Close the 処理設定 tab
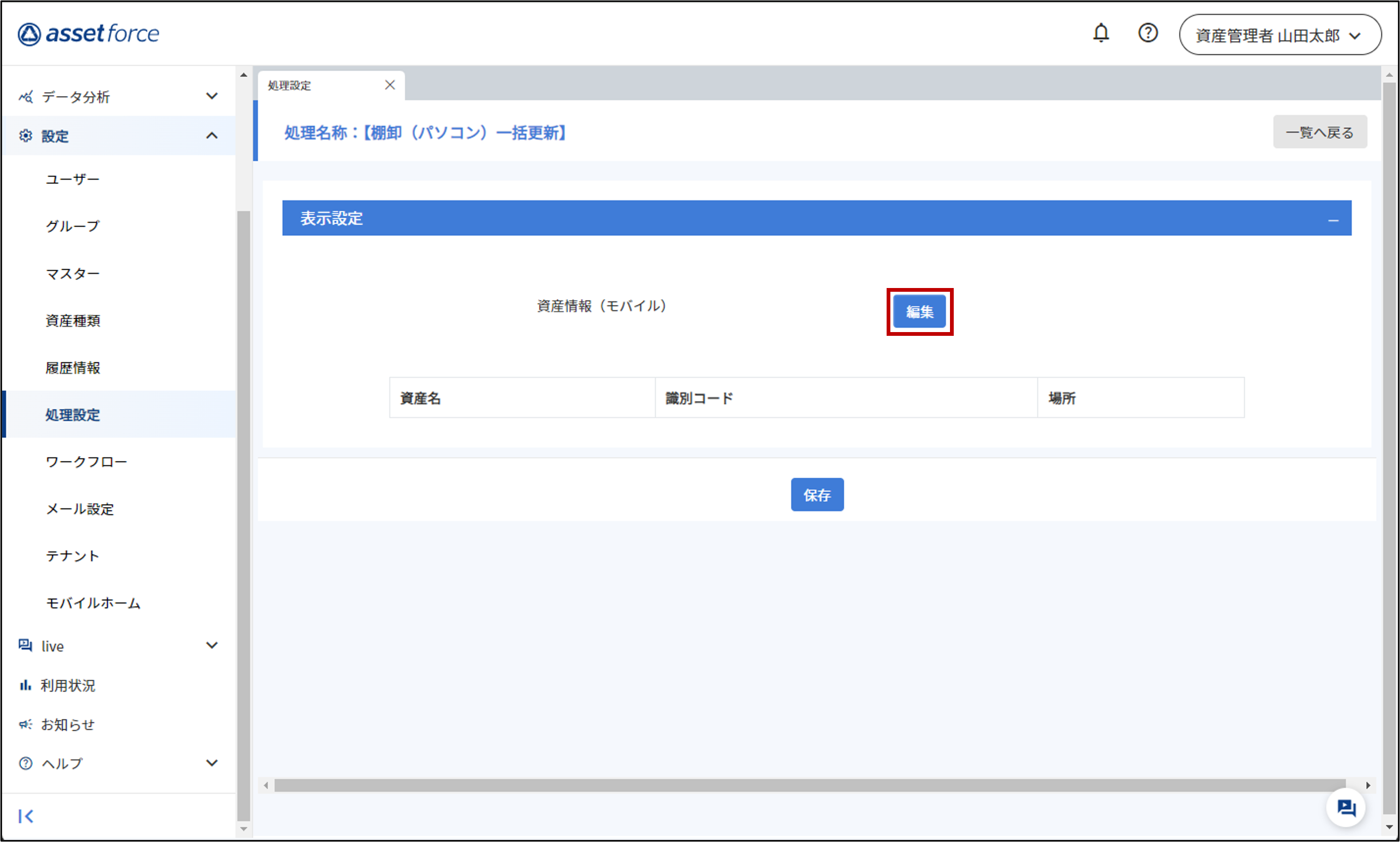Viewport: 1400px width, 842px height. pyautogui.click(x=389, y=85)
